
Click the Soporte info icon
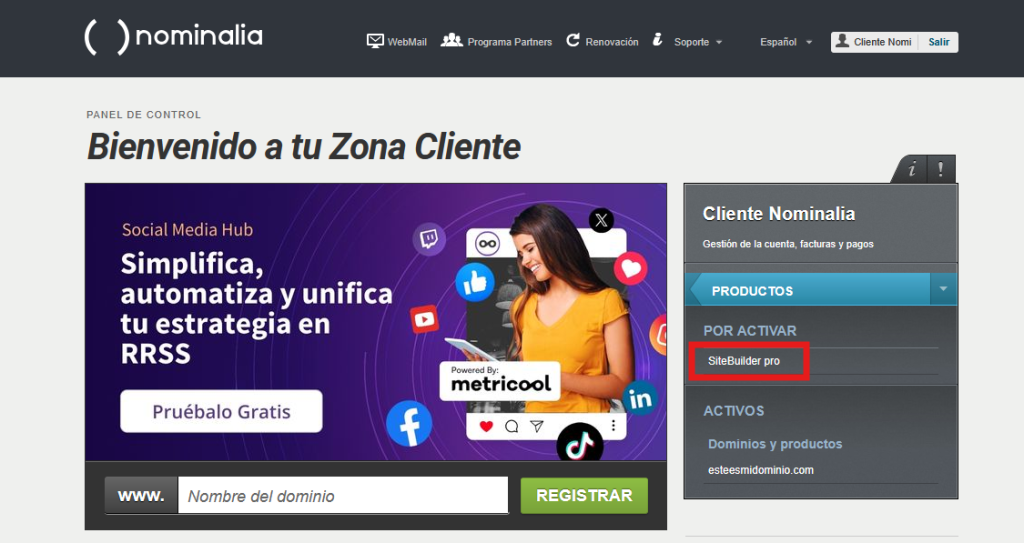tap(658, 40)
